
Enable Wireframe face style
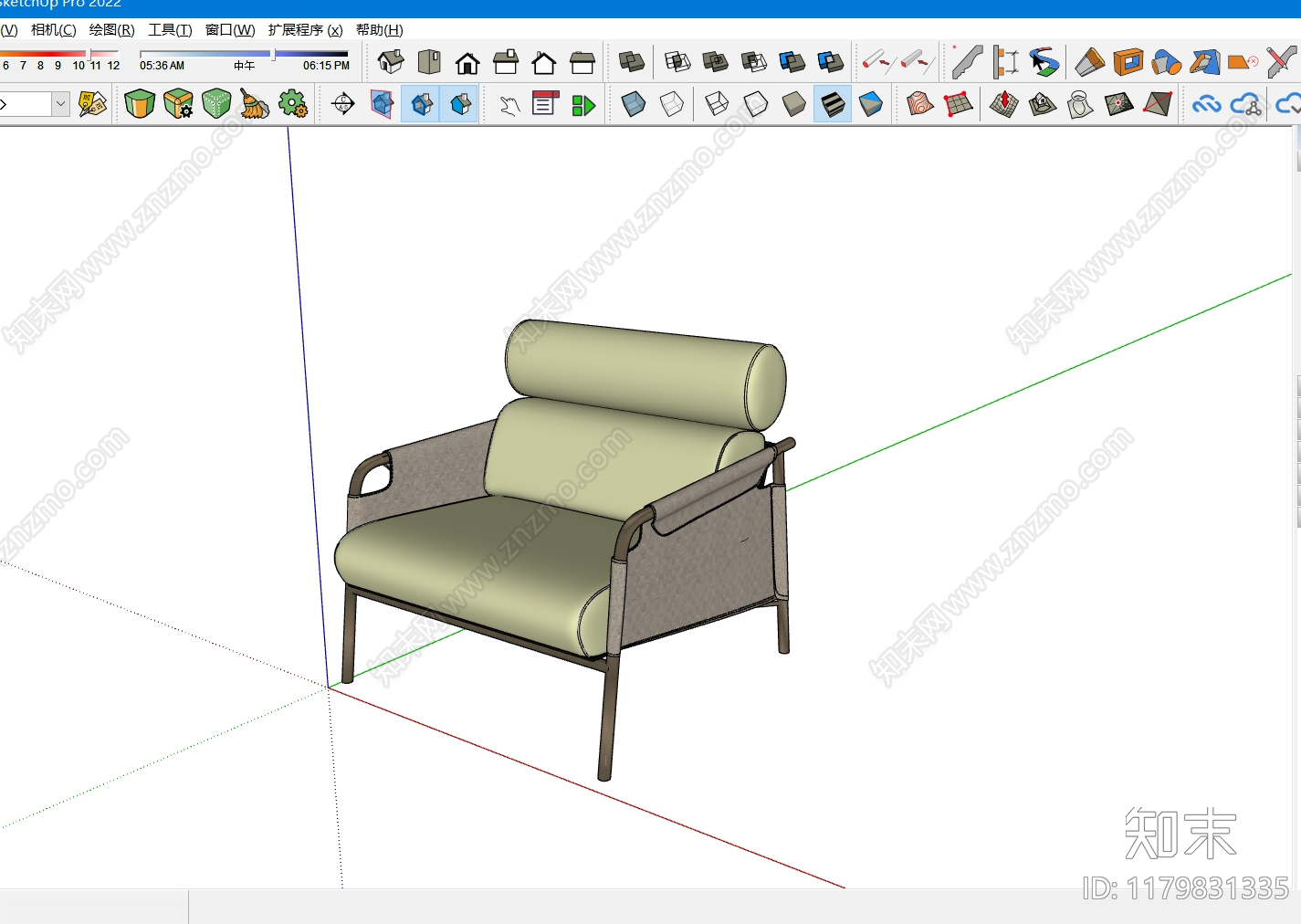click(718, 104)
